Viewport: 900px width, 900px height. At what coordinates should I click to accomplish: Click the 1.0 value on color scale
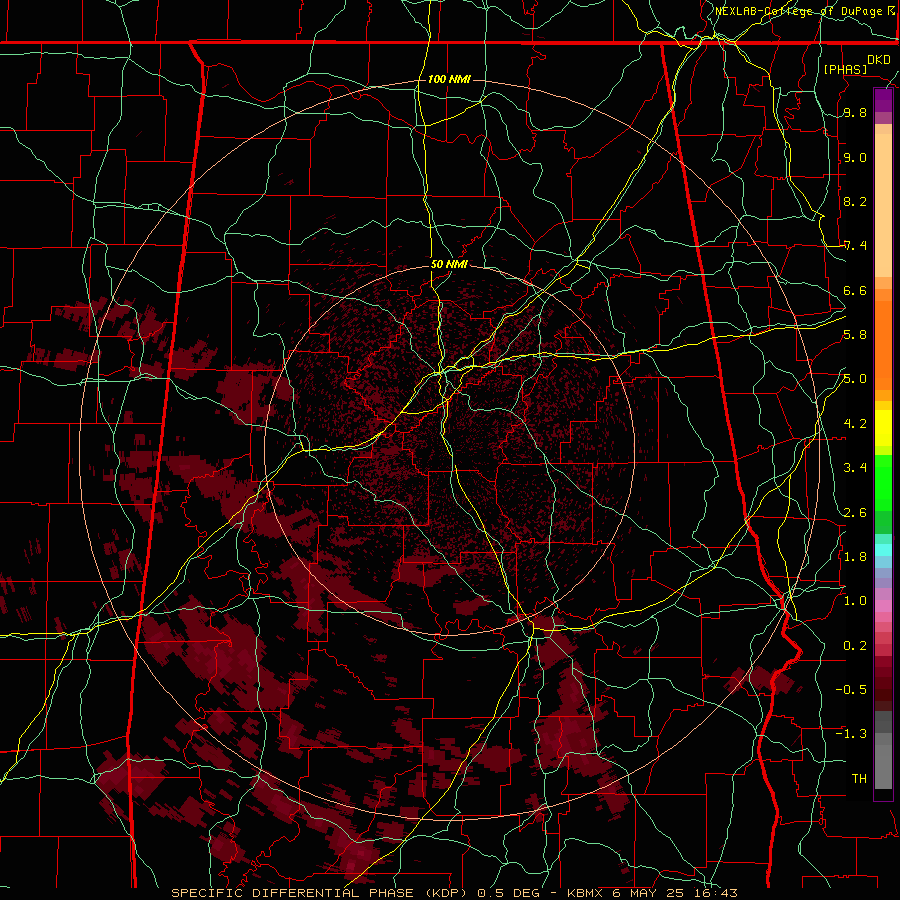[855, 601]
